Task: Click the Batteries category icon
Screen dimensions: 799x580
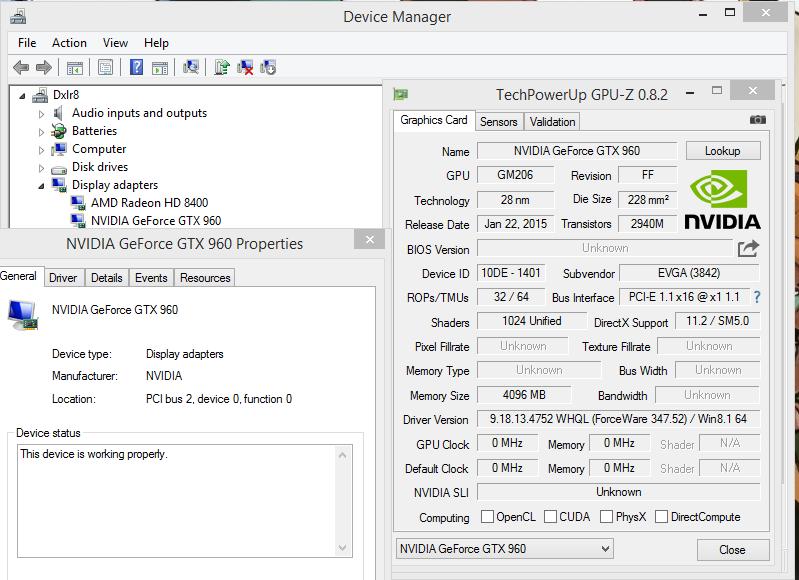Action: [59, 131]
